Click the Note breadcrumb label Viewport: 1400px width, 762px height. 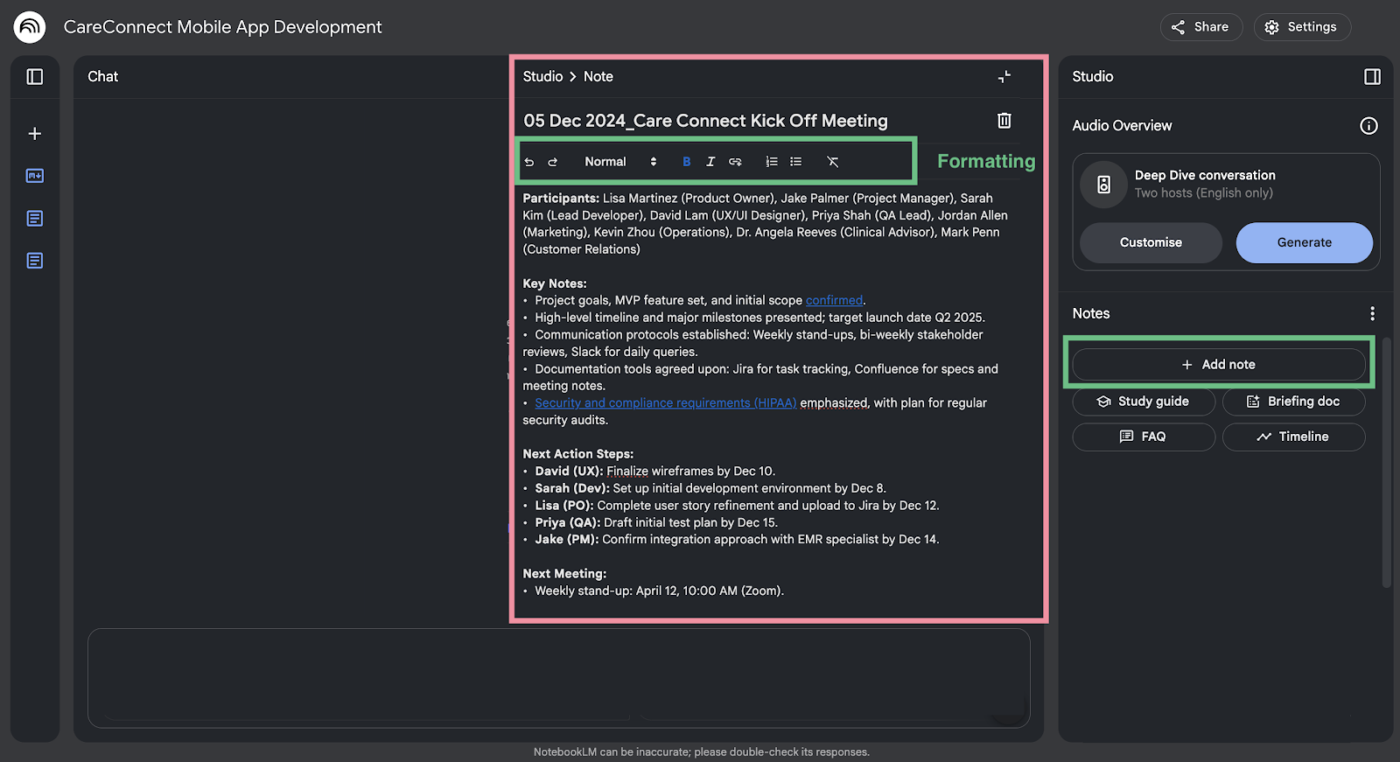[598, 77]
